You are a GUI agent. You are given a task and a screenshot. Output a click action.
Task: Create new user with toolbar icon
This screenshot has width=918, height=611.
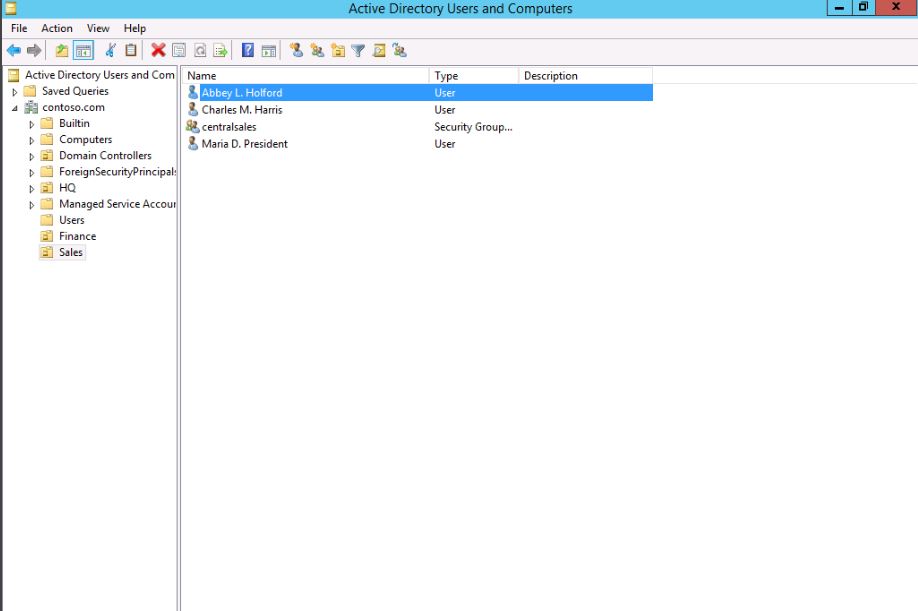297,51
